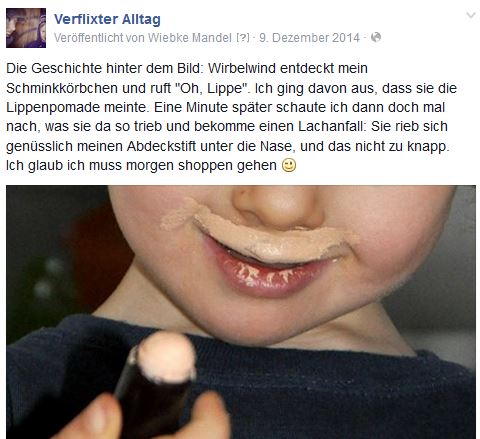480x439 pixels.
Task: Open Wiebke Mandel's profile link
Action: click(190, 38)
